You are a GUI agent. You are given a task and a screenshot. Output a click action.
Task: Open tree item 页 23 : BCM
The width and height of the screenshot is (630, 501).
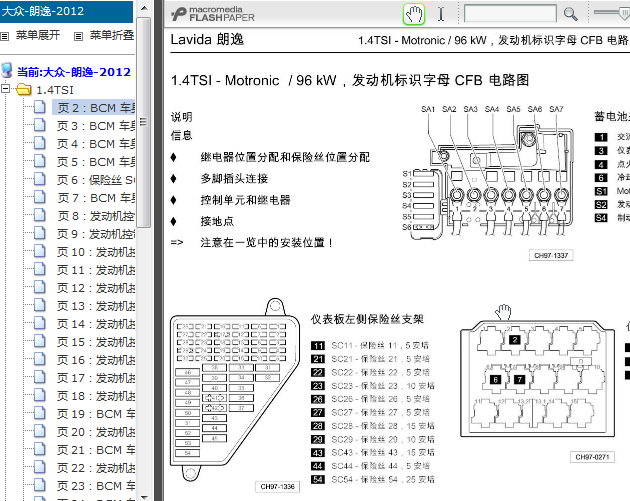[x=96, y=486]
